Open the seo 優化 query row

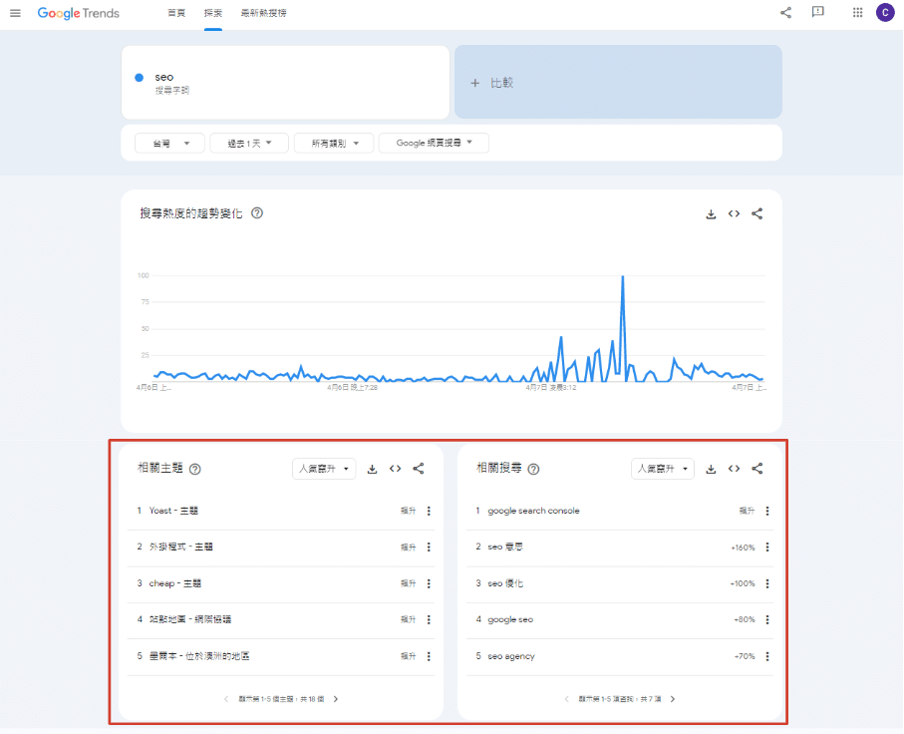[x=620, y=584]
